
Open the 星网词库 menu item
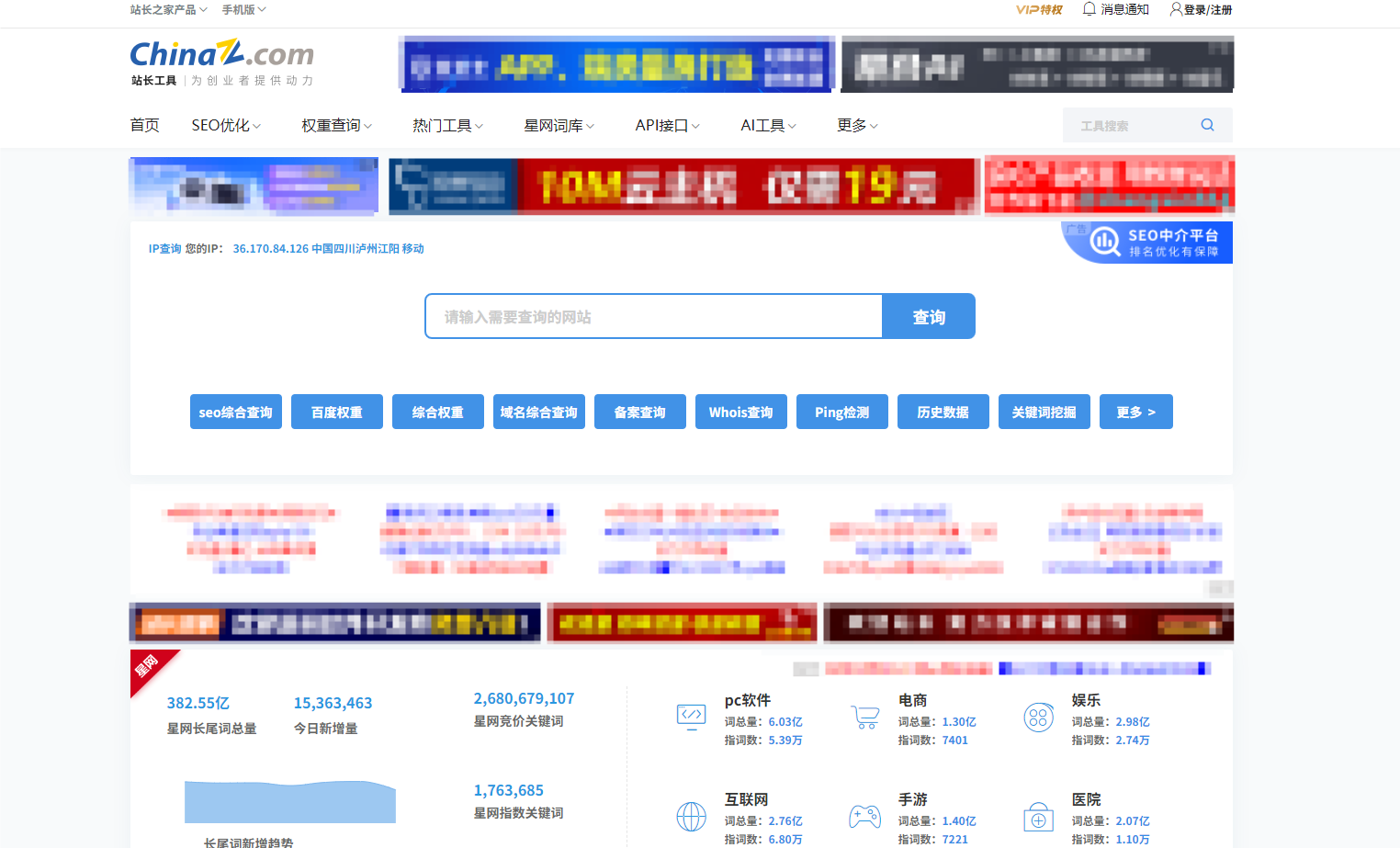click(559, 126)
